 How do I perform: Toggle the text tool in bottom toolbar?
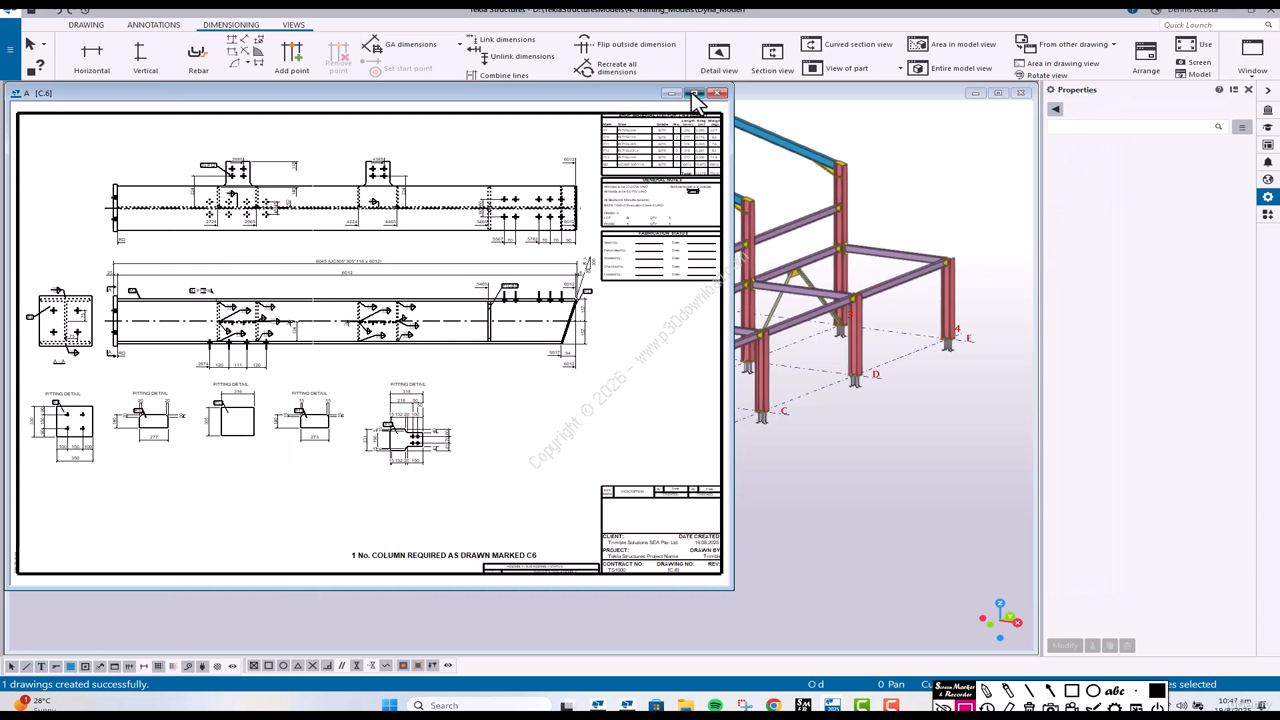[x=41, y=666]
